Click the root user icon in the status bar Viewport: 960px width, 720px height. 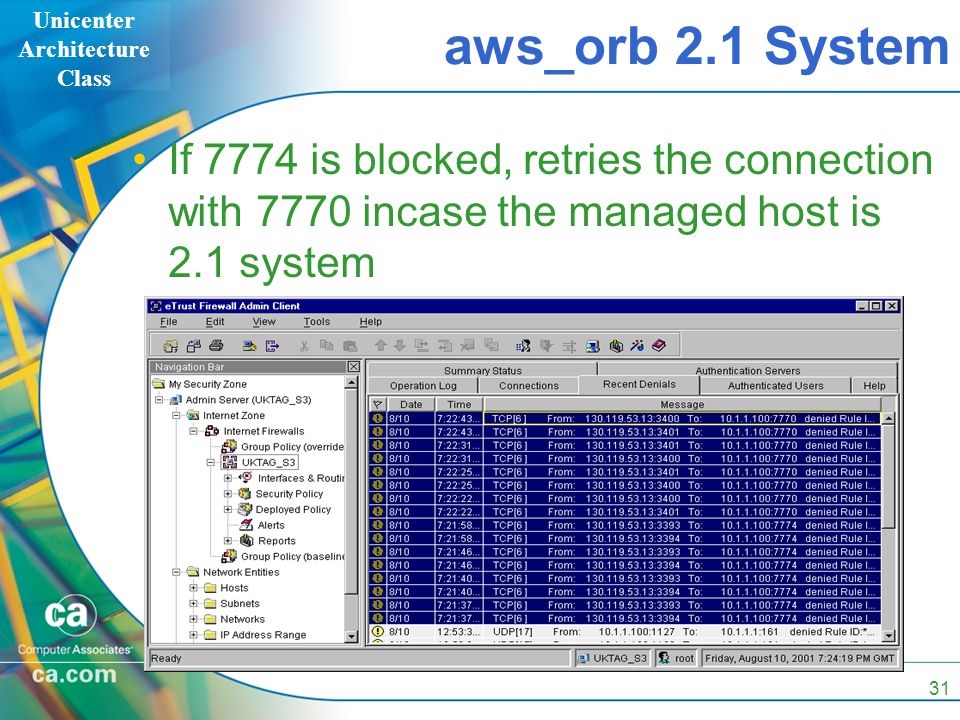tap(664, 658)
